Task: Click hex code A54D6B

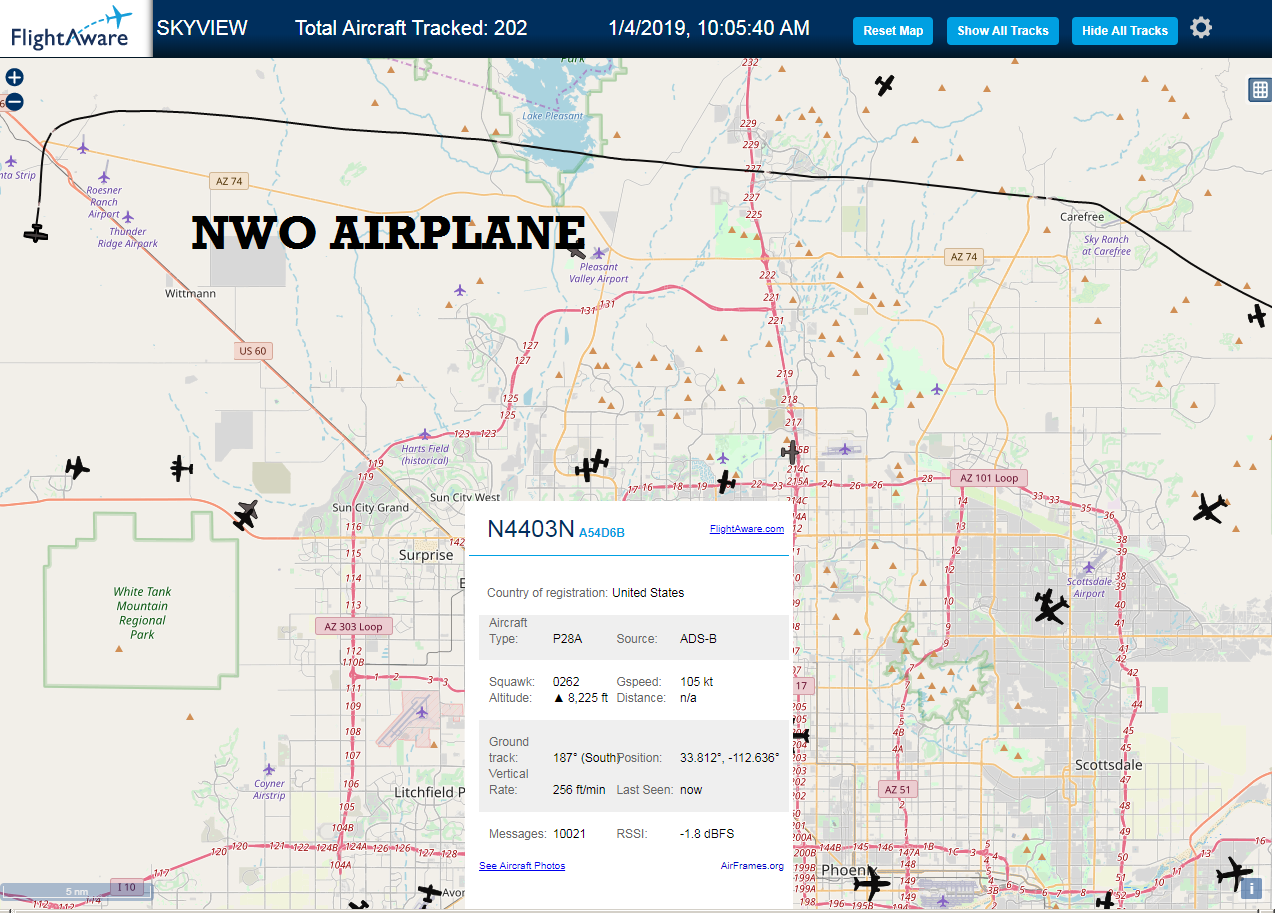Action: pos(601,533)
